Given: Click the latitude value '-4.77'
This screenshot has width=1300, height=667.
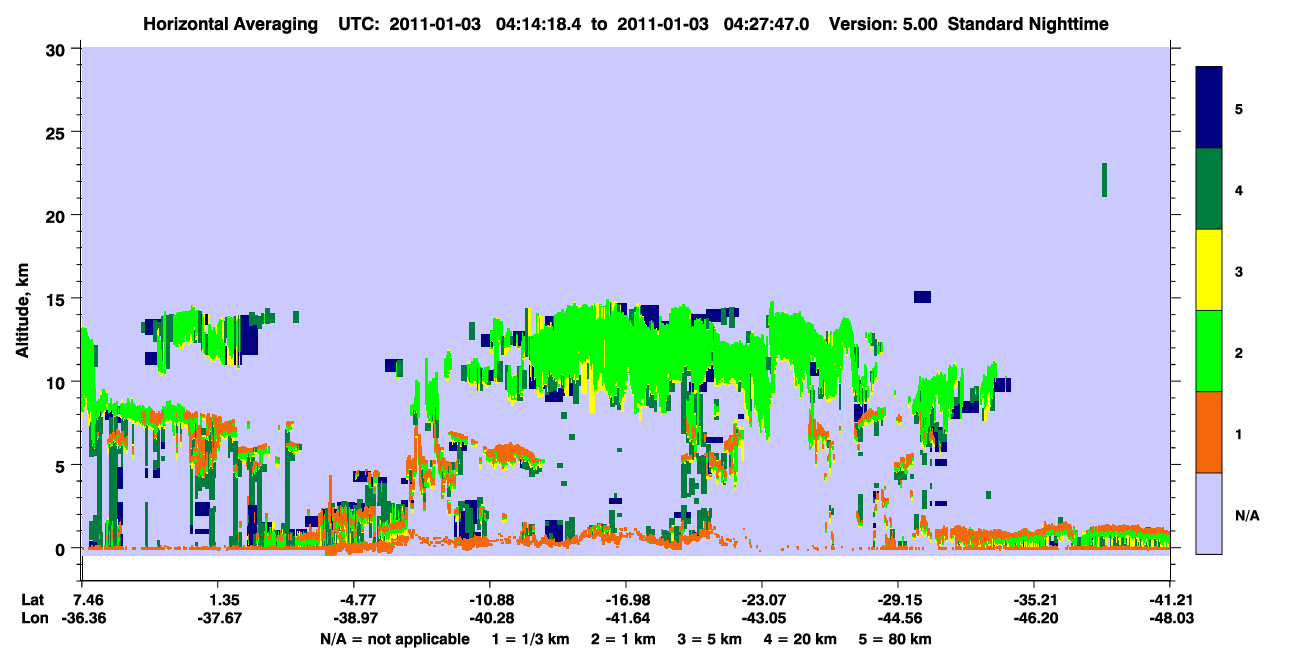Looking at the screenshot, I should pyautogui.click(x=354, y=600).
